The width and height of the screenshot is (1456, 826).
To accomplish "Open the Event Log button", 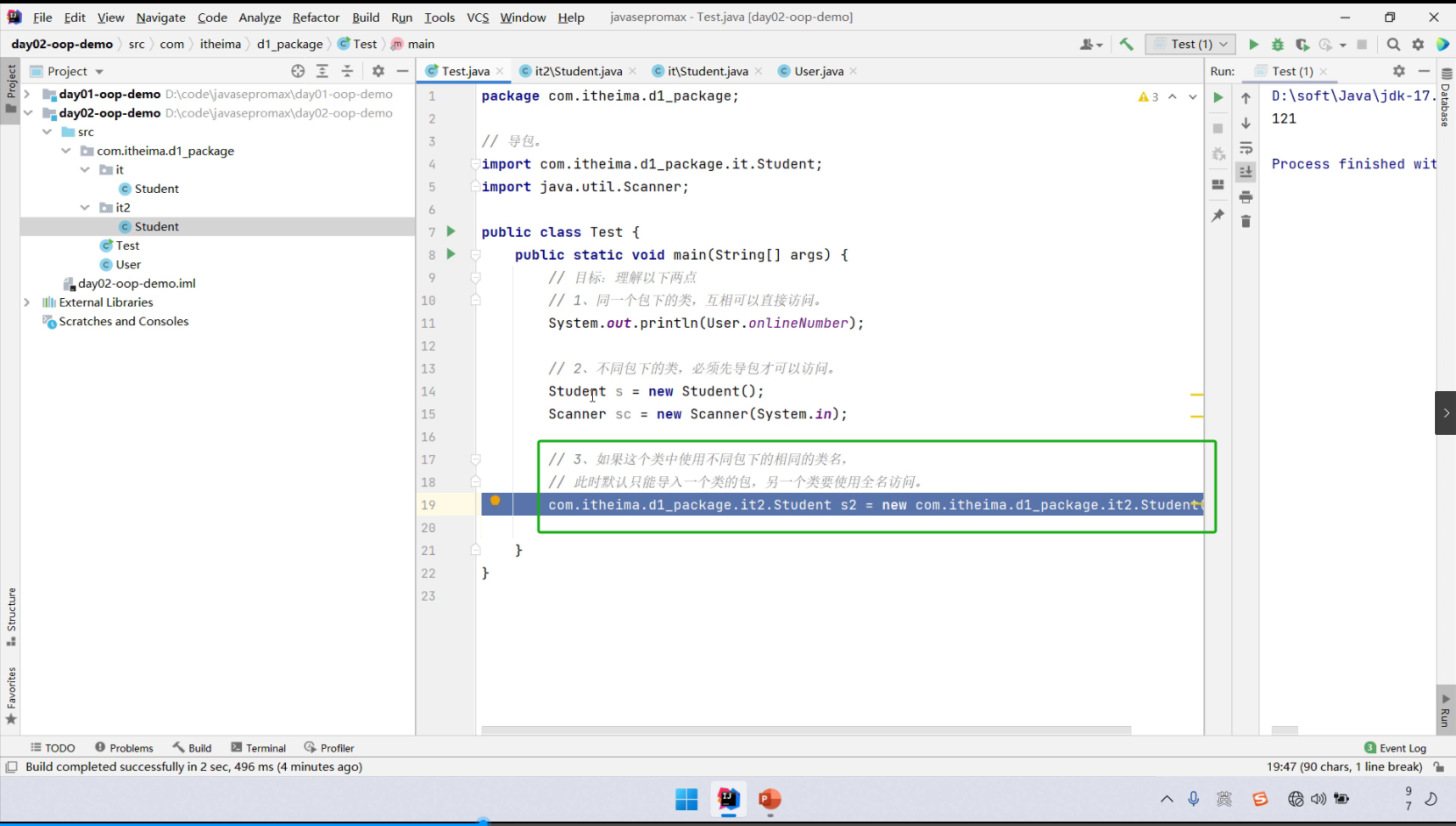I will coord(1395,748).
